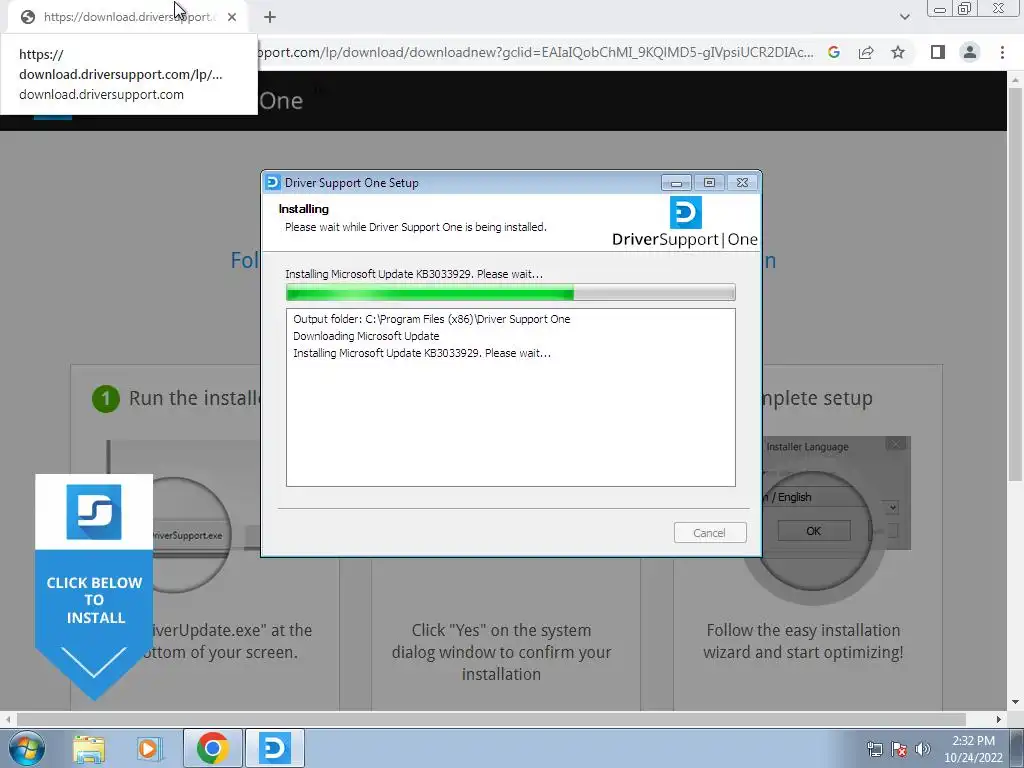The height and width of the screenshot is (768, 1024).
Task: Open Windows Media Player from taskbar
Action: tap(150, 748)
